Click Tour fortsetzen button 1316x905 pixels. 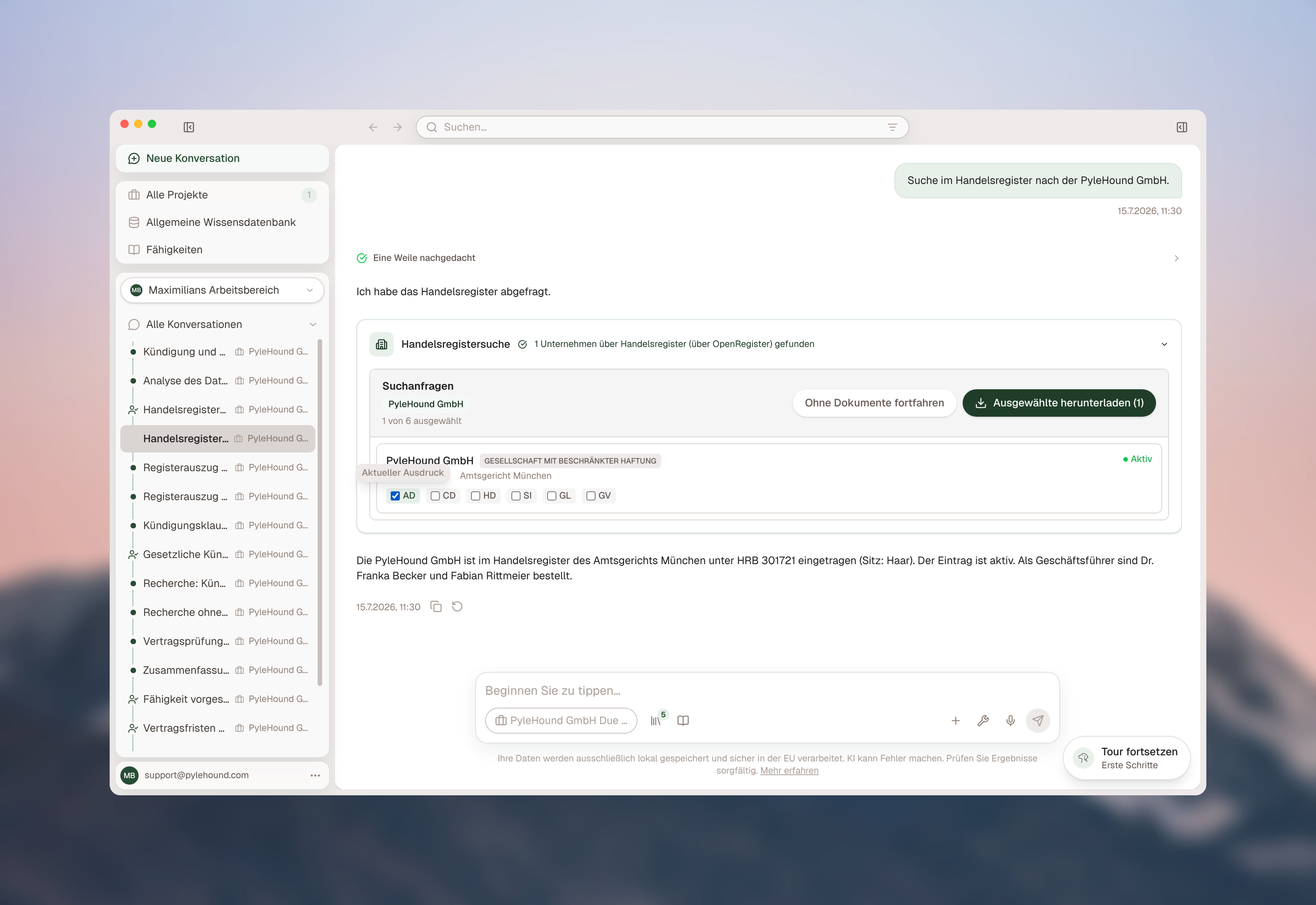click(1126, 758)
